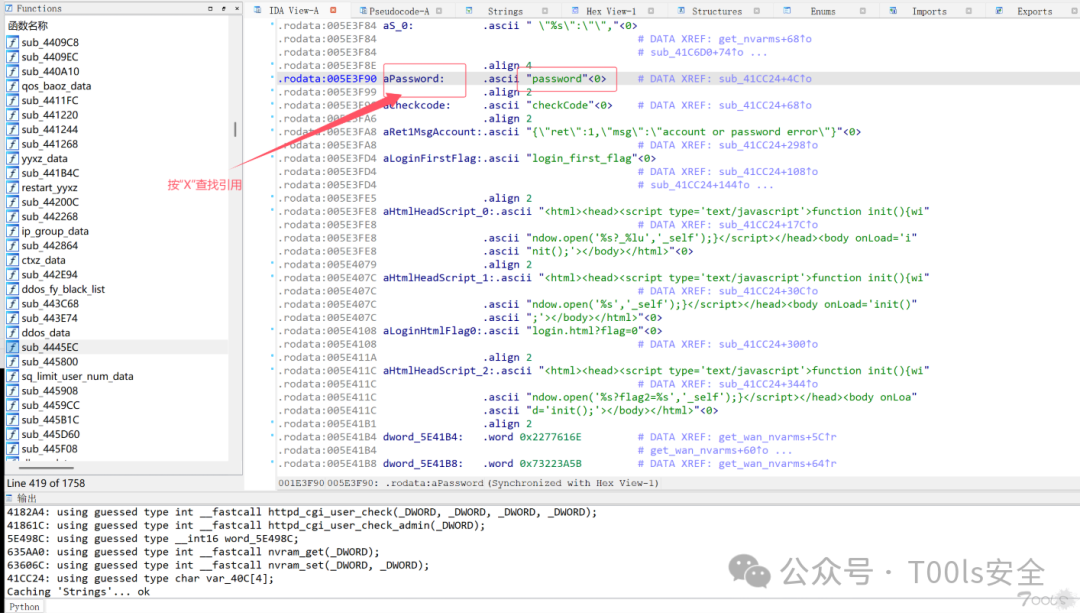Image resolution: width=1080 pixels, height=616 pixels.
Task: Click the nvram_get output log line
Action: (x=194, y=552)
